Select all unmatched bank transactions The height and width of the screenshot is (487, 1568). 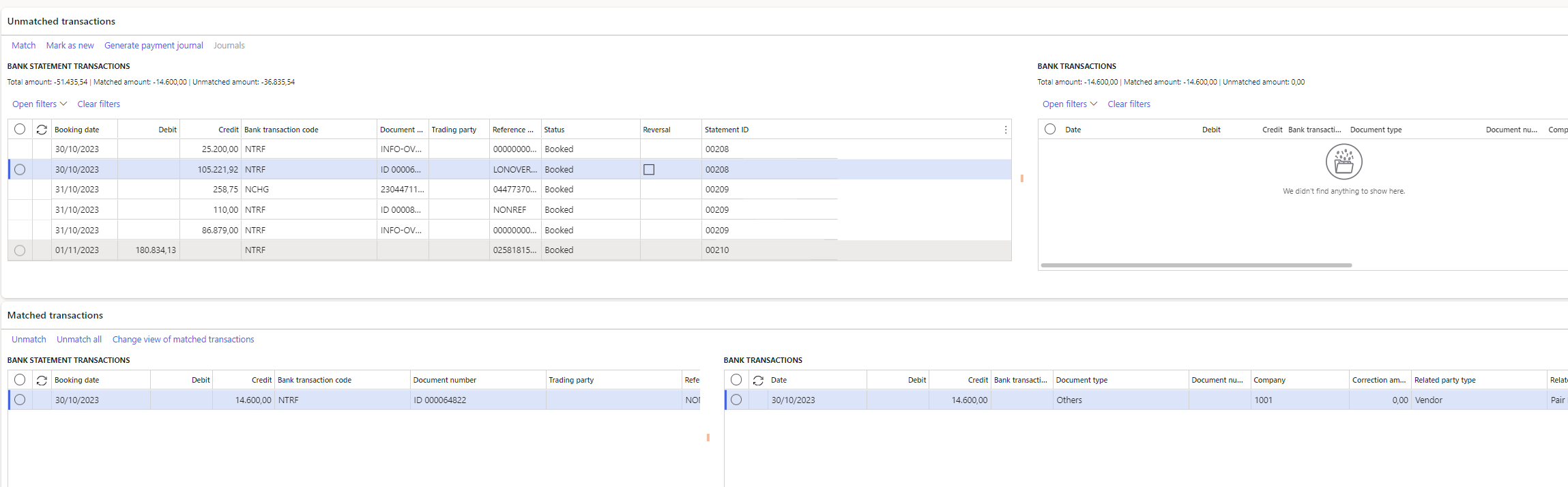tap(1050, 129)
